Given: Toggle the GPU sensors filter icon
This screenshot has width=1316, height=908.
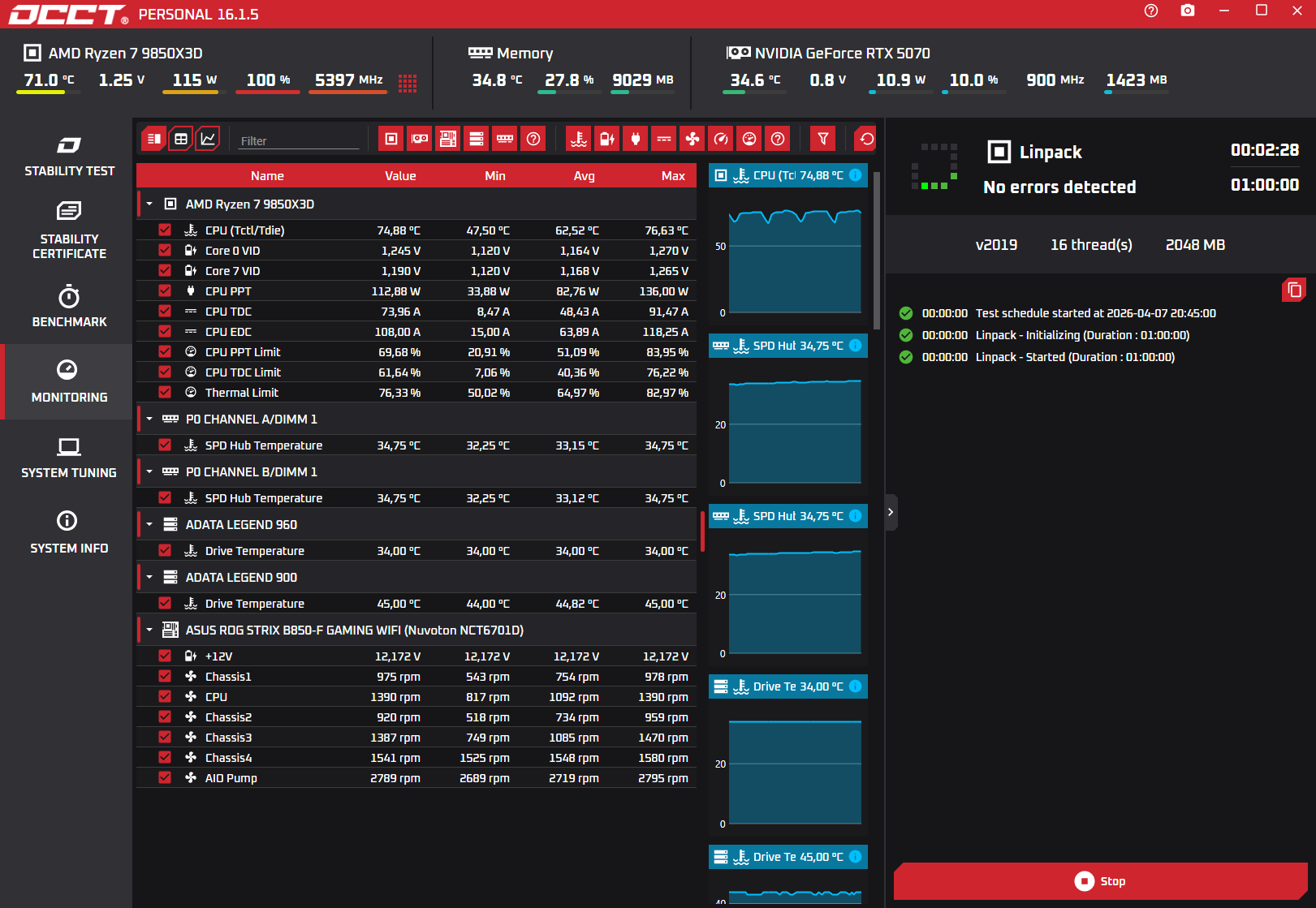Looking at the screenshot, I should coord(420,139).
